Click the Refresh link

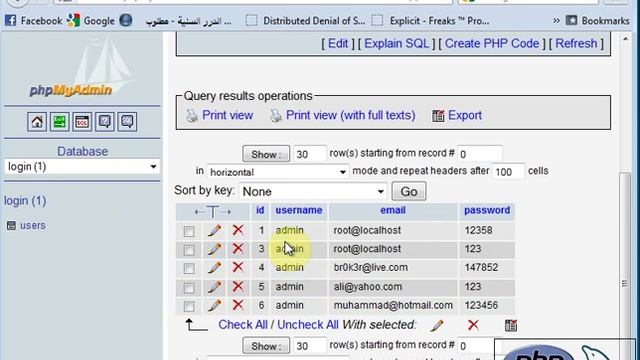(x=576, y=43)
